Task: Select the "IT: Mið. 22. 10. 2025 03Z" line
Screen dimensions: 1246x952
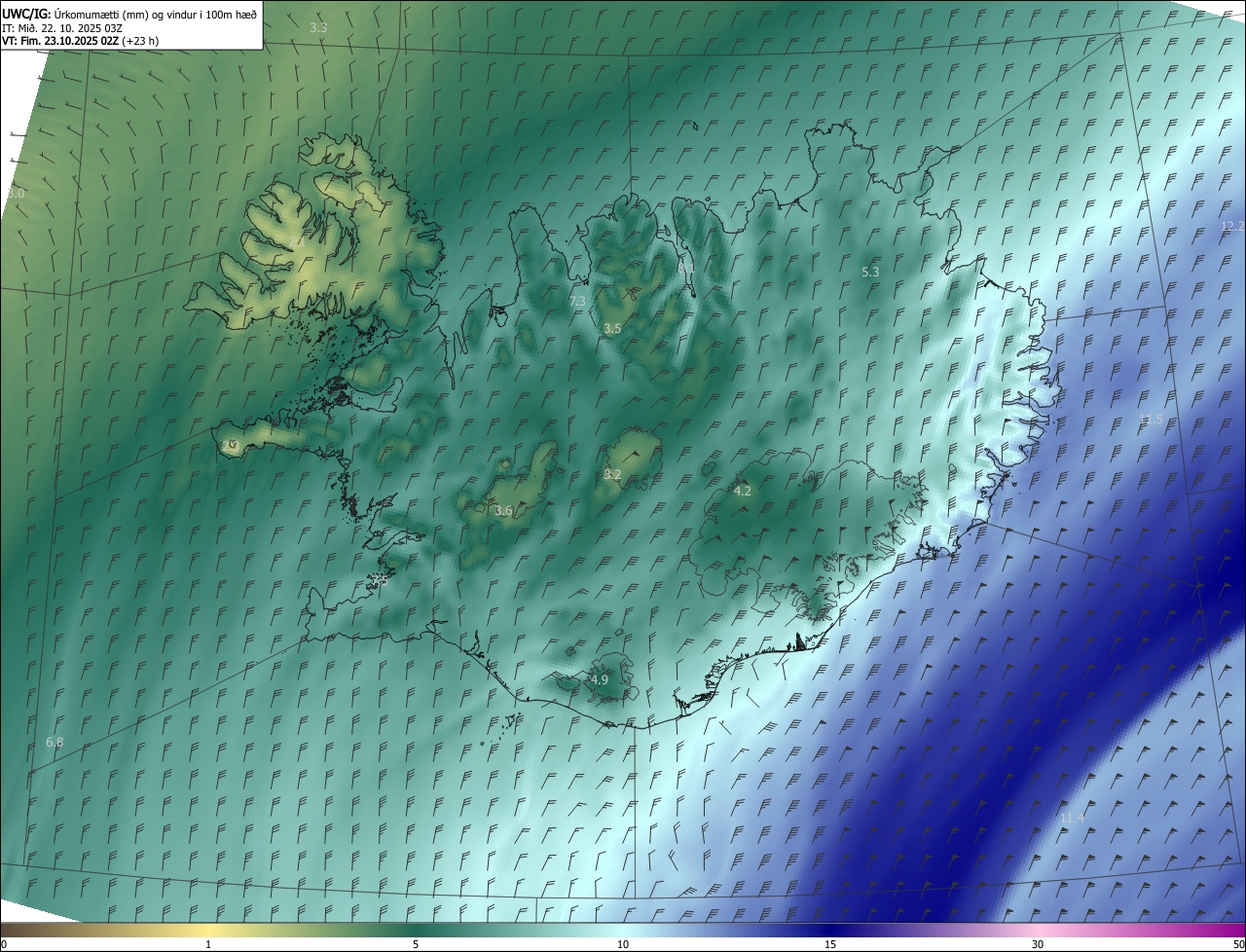Action: 62,27
